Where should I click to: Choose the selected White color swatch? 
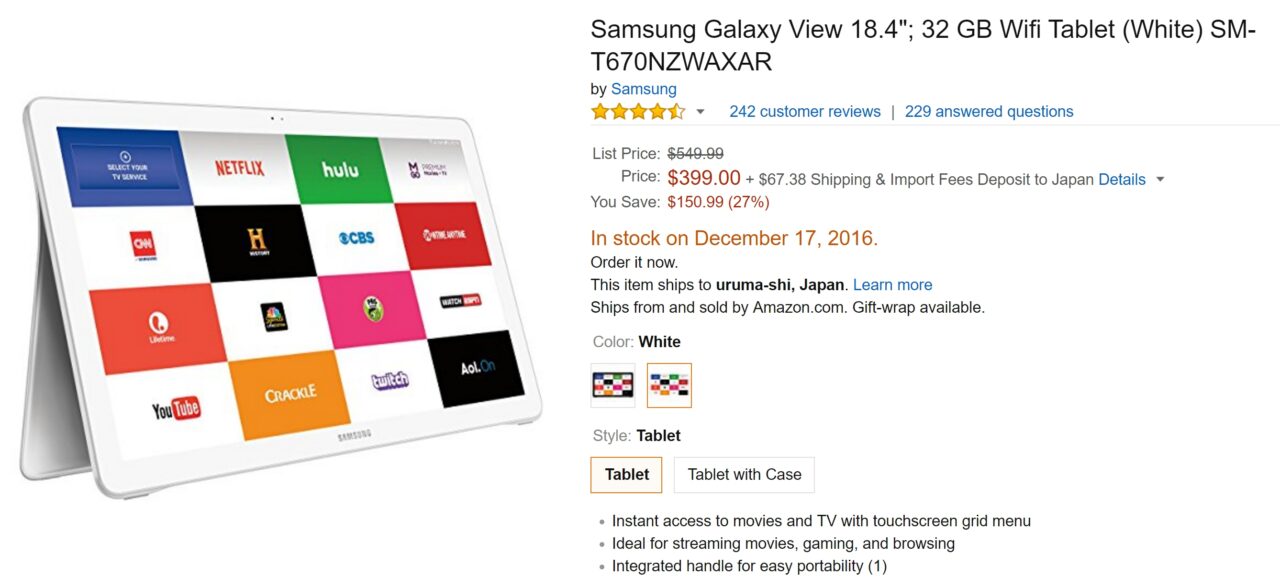(669, 385)
